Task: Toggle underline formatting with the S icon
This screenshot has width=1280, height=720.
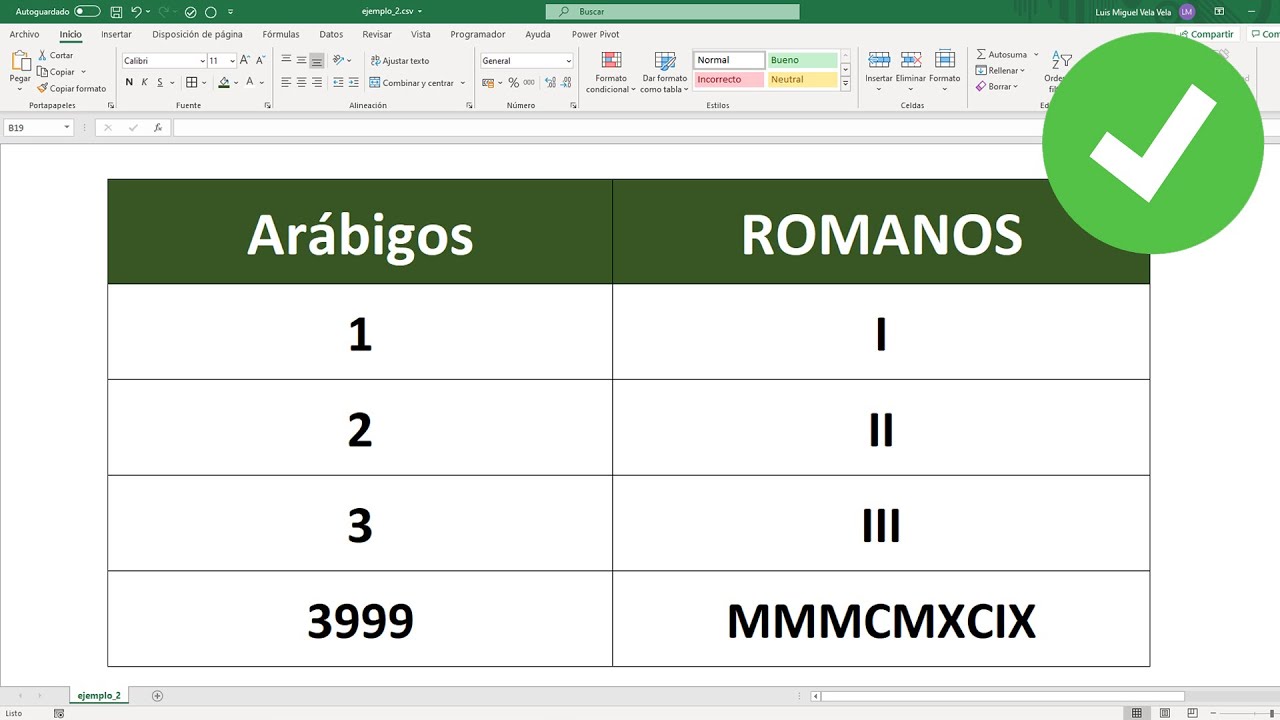Action: [160, 82]
